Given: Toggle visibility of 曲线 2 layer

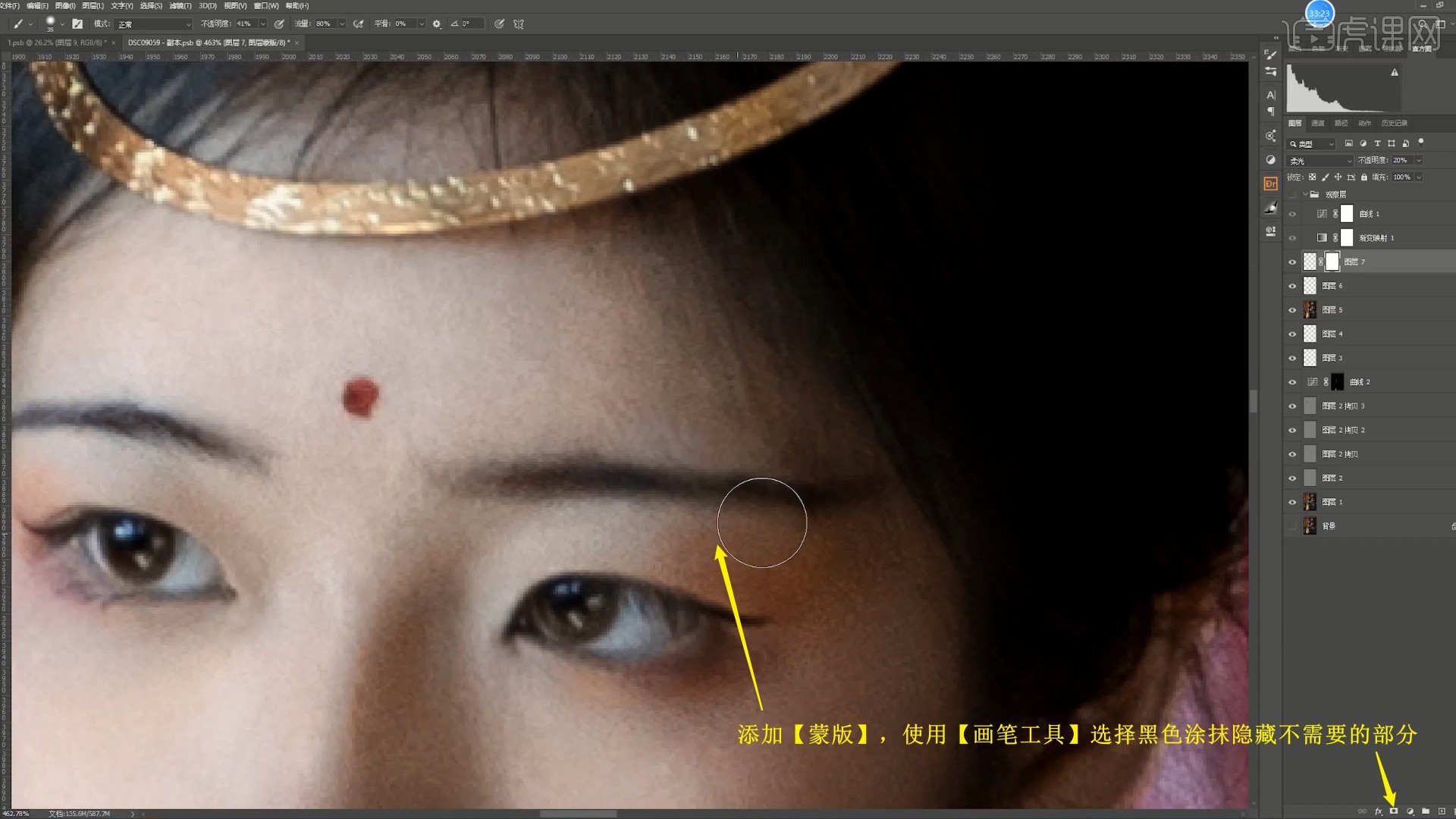Looking at the screenshot, I should point(1293,382).
